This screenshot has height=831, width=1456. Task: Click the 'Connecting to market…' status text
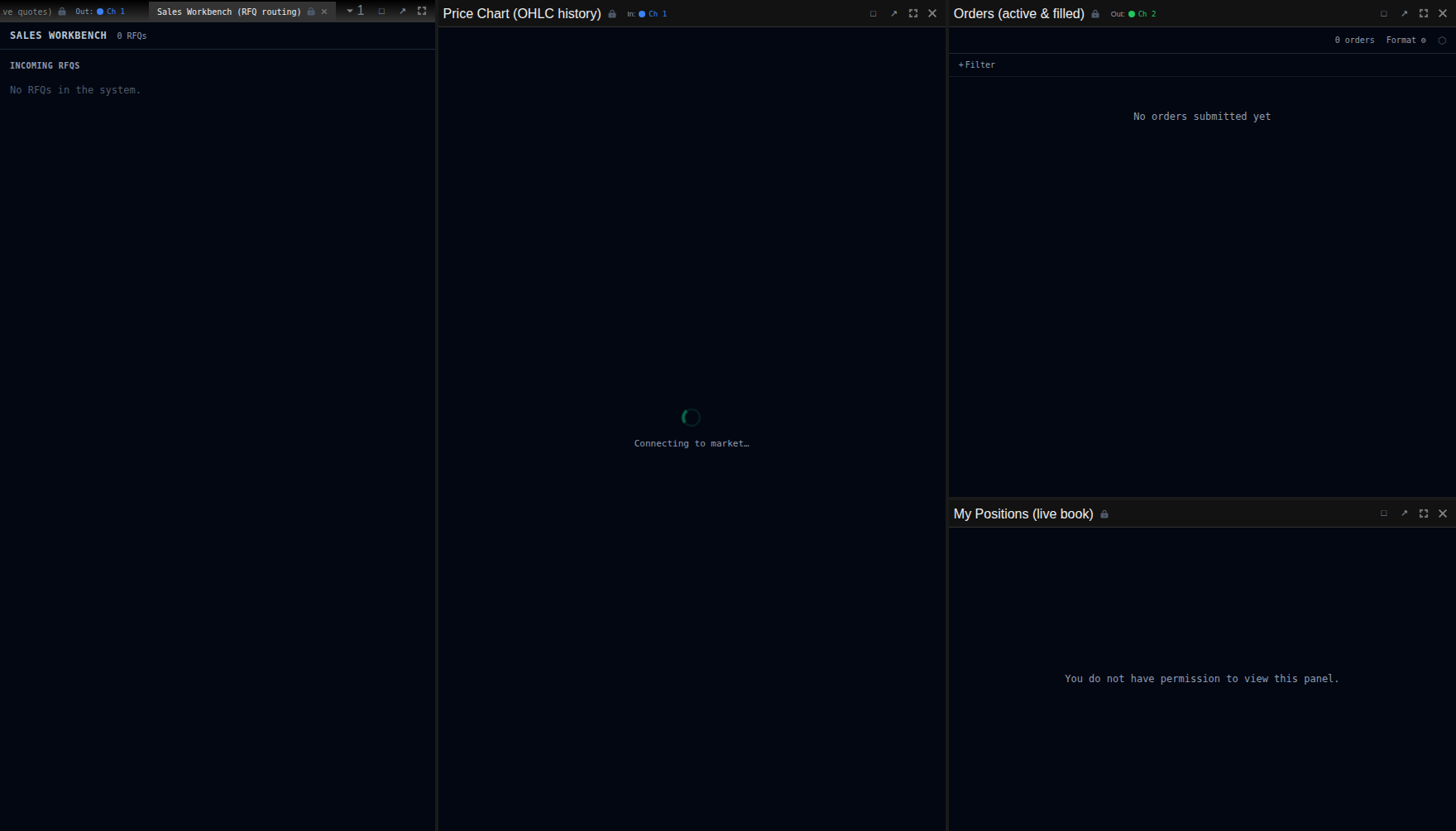692,444
